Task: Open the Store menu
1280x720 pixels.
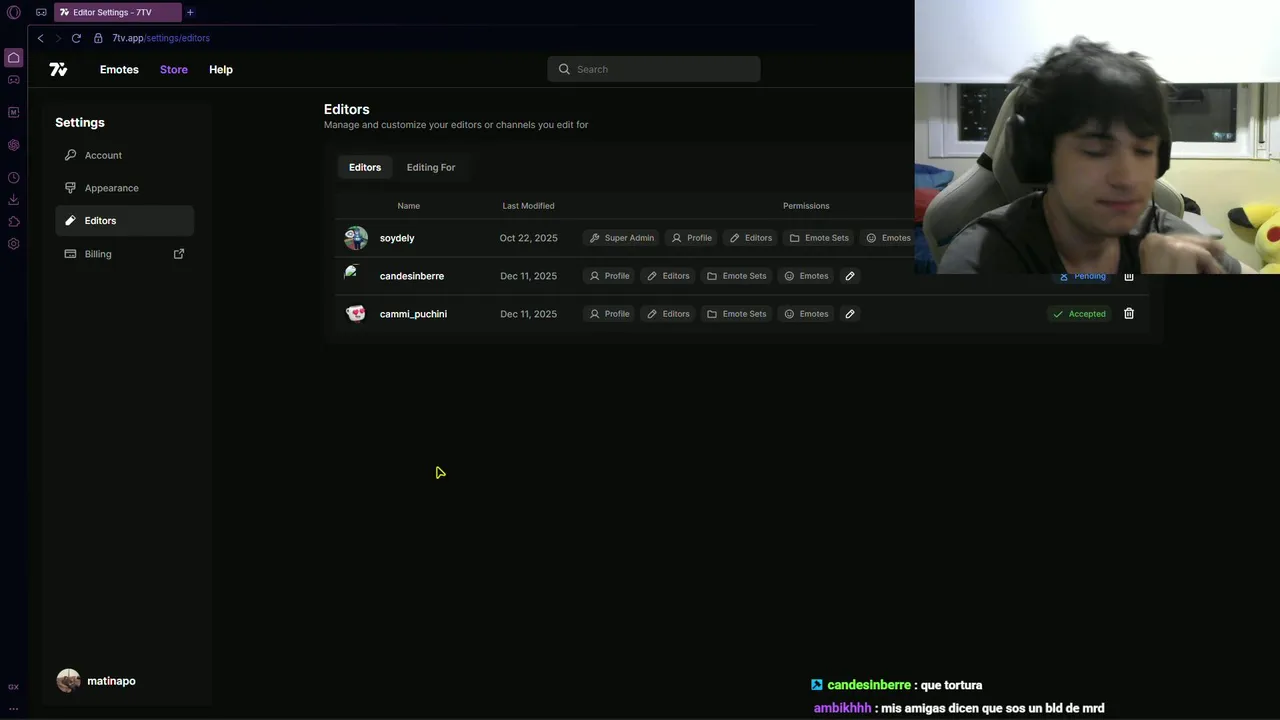Action: click(x=174, y=69)
